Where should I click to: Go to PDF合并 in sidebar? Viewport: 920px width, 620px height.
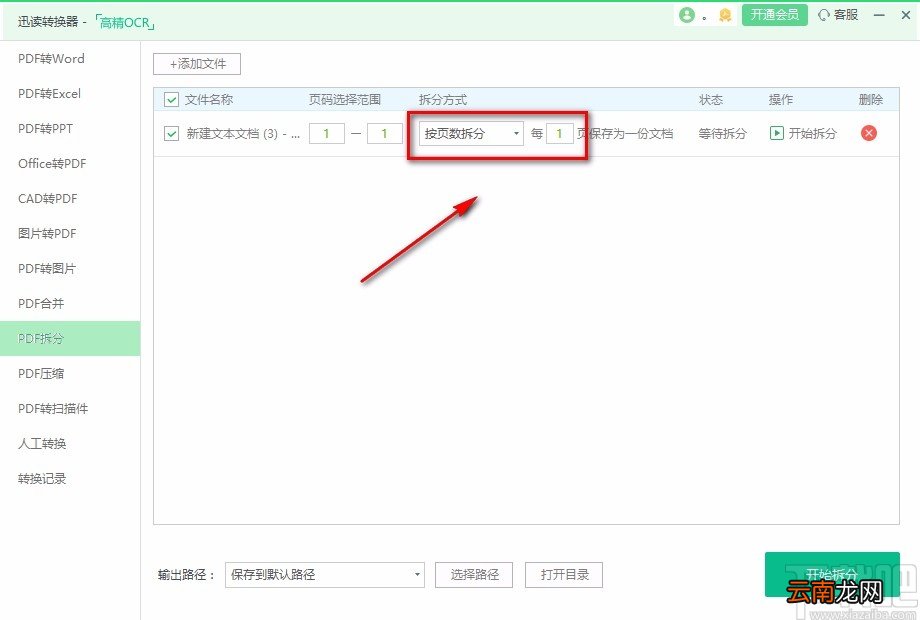[40, 303]
